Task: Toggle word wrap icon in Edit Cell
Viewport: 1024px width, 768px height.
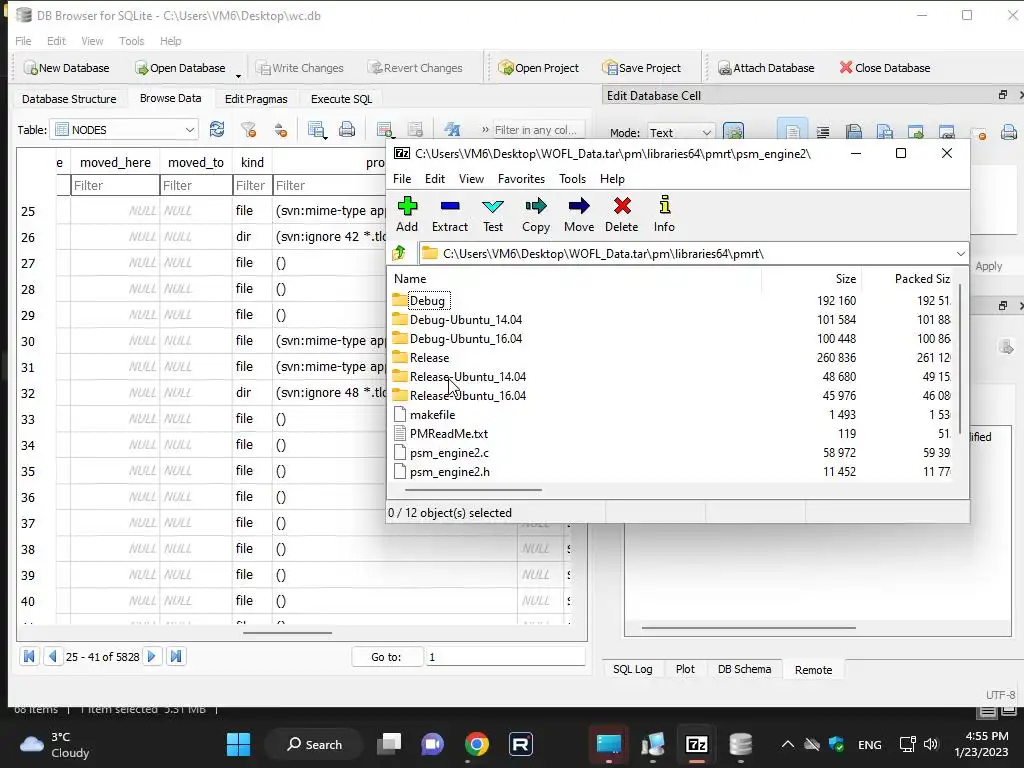Action: click(x=792, y=132)
